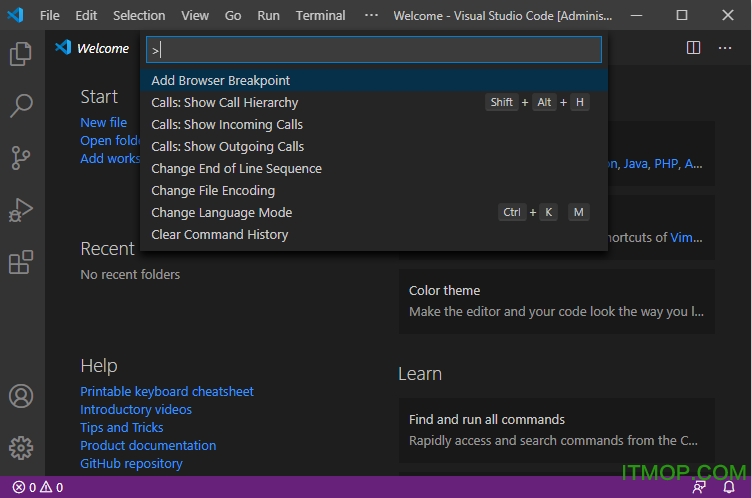
Task: Show errors and warnings status item
Action: point(37,487)
